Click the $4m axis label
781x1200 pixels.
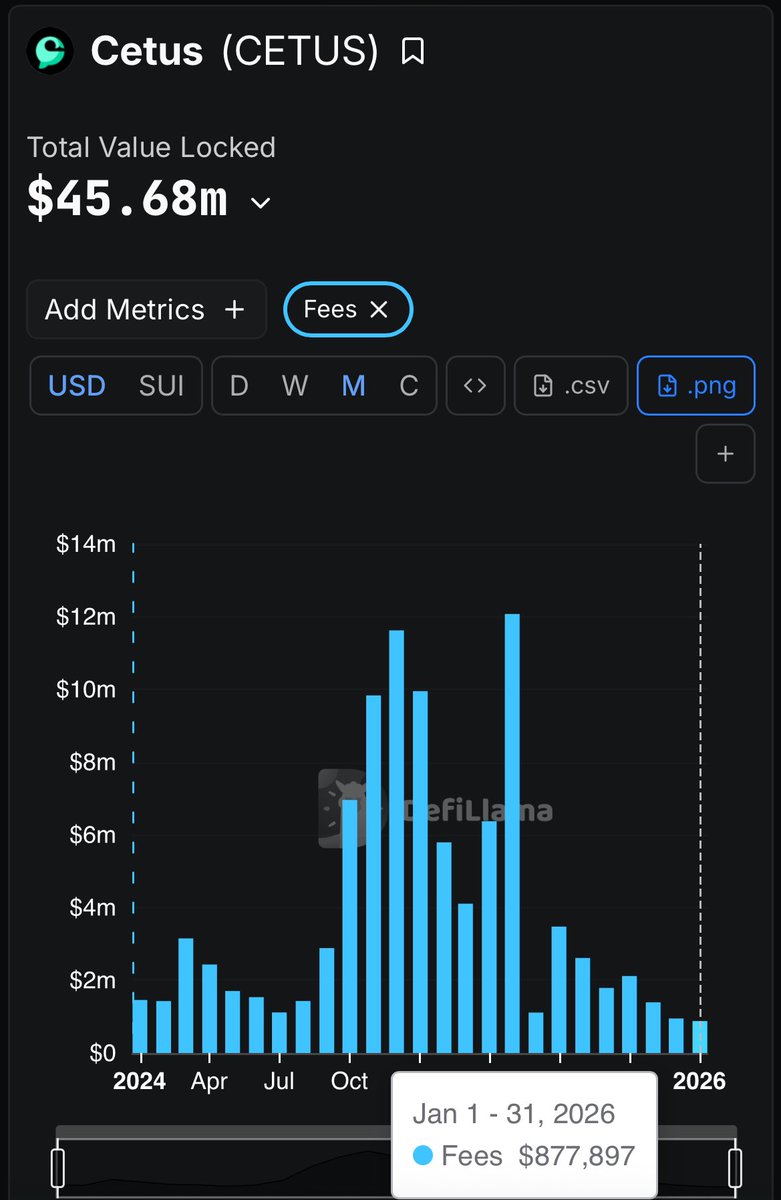pos(92,908)
